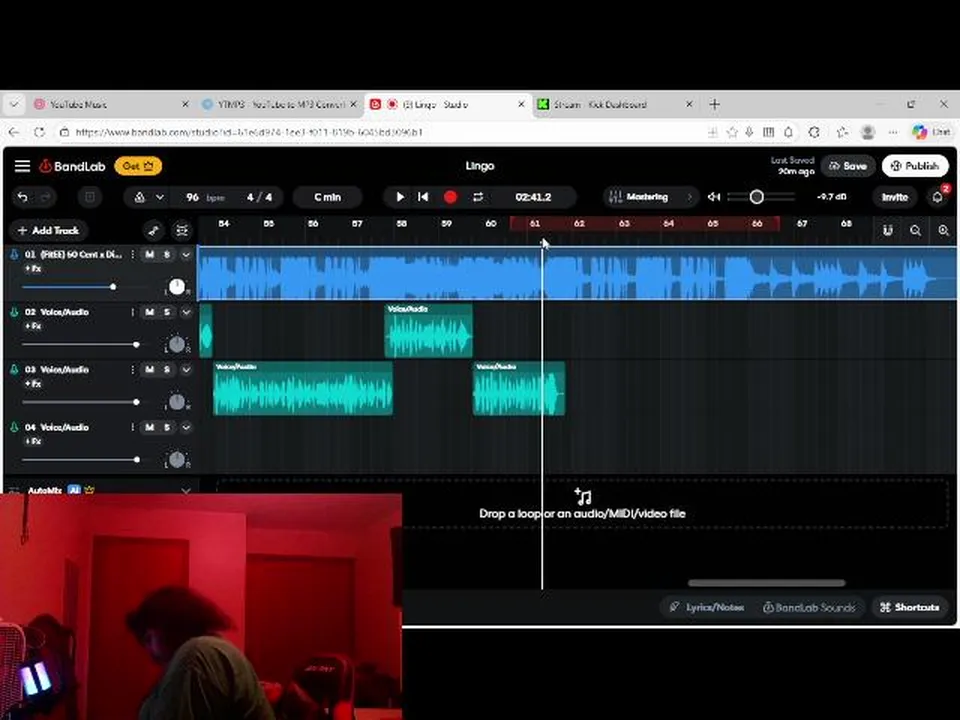Open the BandLab hamburger menu
960x720 pixels.
23,166
